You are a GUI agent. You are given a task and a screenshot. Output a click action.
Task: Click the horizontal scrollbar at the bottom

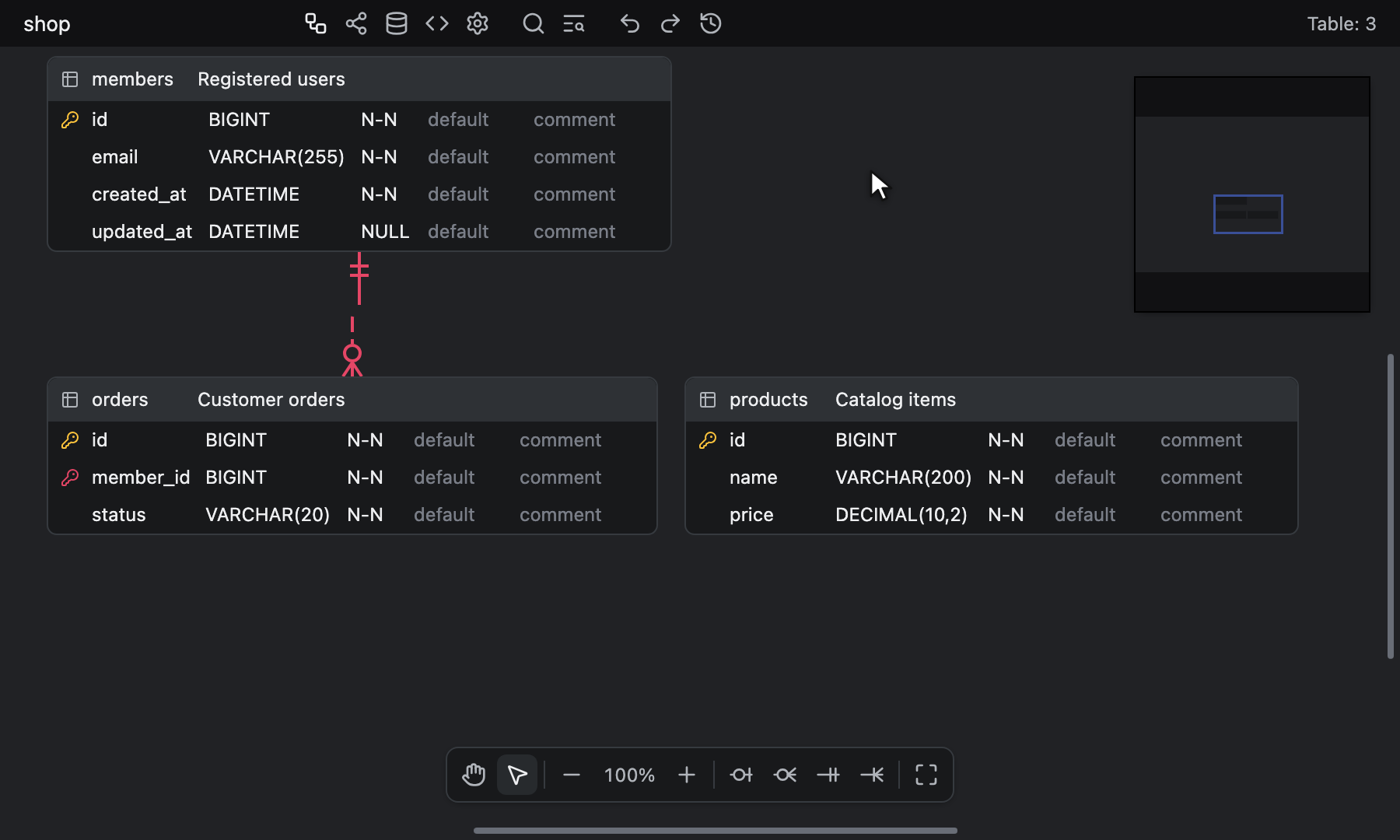pos(716,831)
